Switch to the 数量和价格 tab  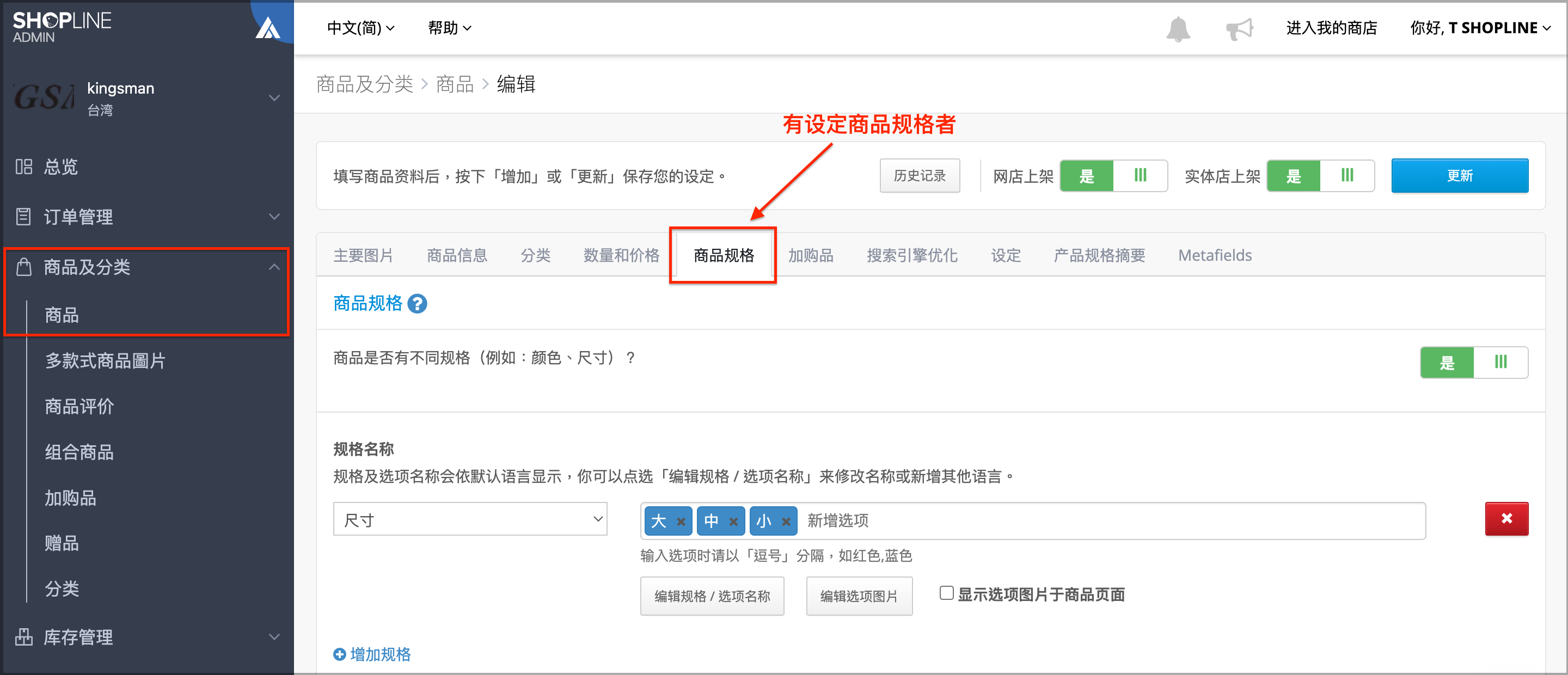pyautogui.click(x=621, y=255)
